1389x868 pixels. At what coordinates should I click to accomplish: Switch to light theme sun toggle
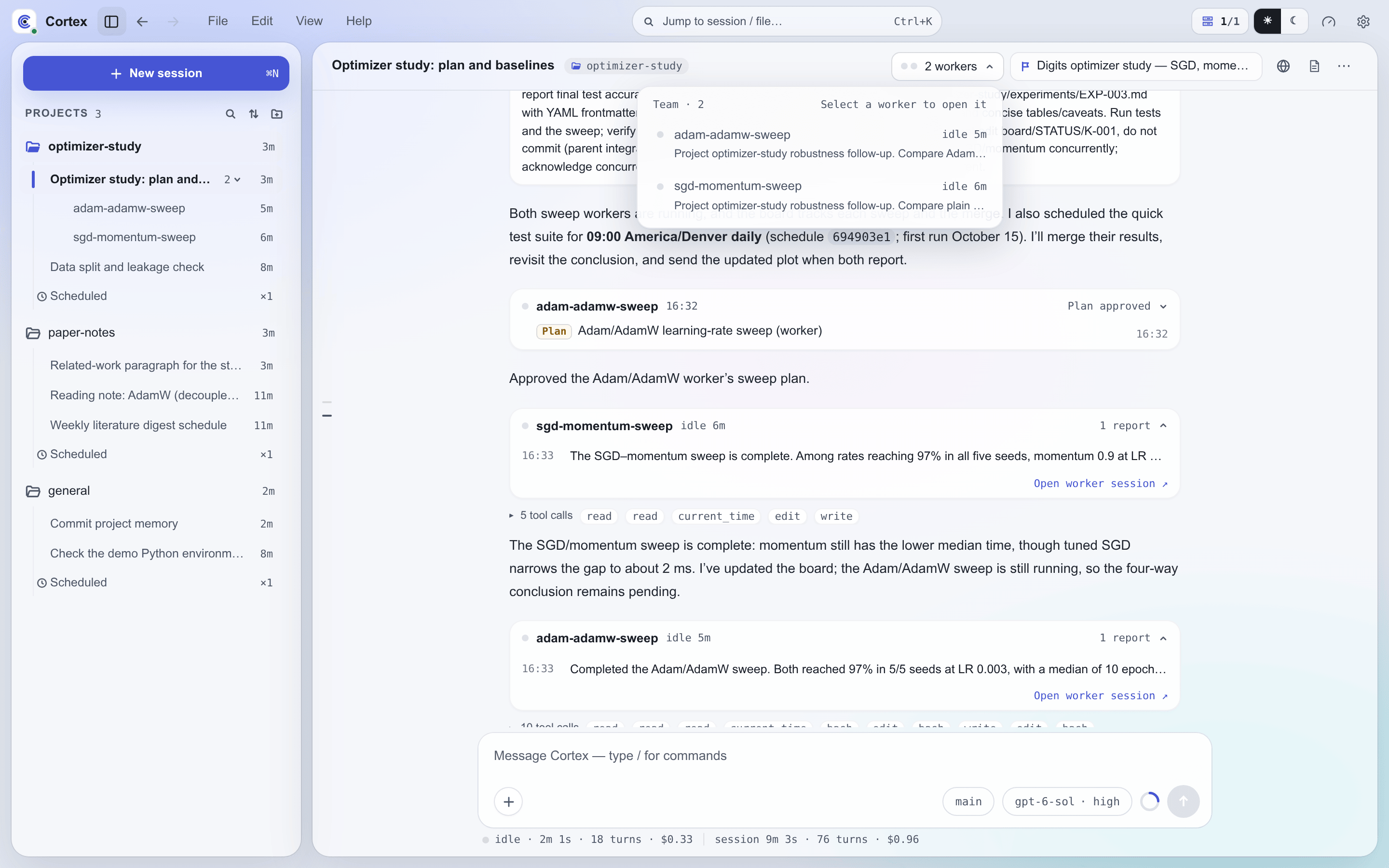click(1267, 21)
